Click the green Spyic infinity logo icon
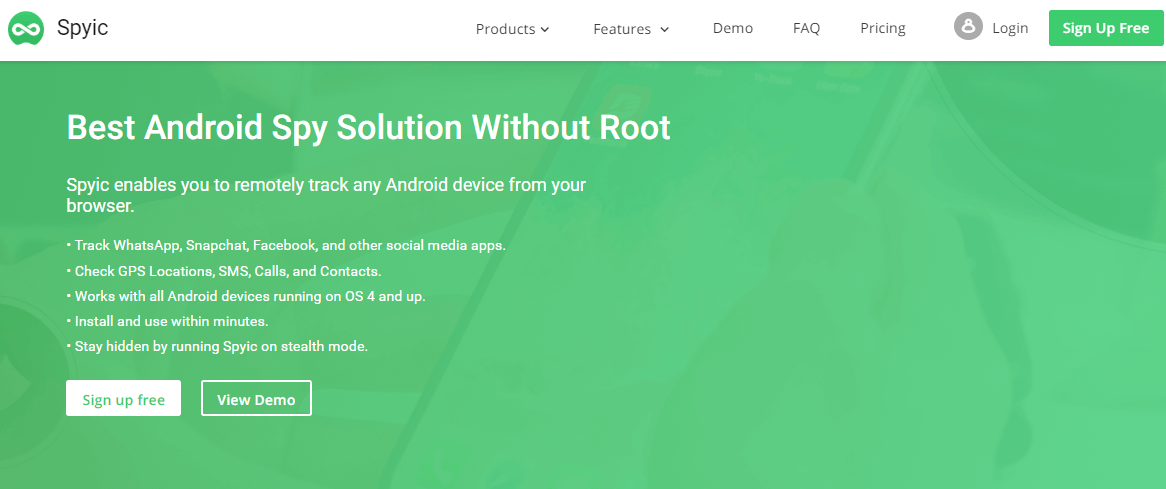Viewport: 1166px width, 489px height. [x=26, y=29]
